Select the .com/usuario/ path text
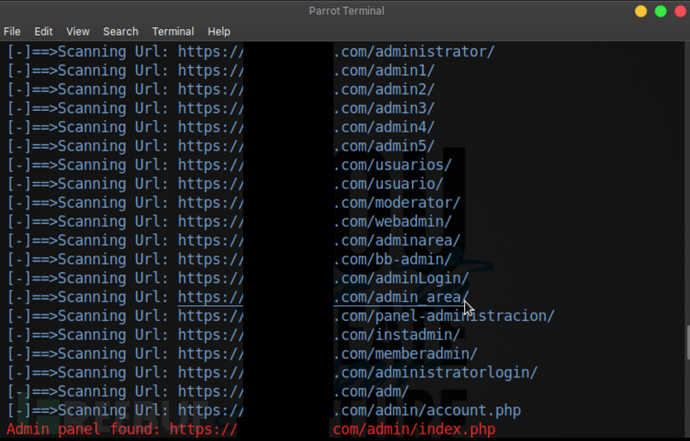Image resolution: width=690 pixels, height=441 pixels. (x=388, y=184)
